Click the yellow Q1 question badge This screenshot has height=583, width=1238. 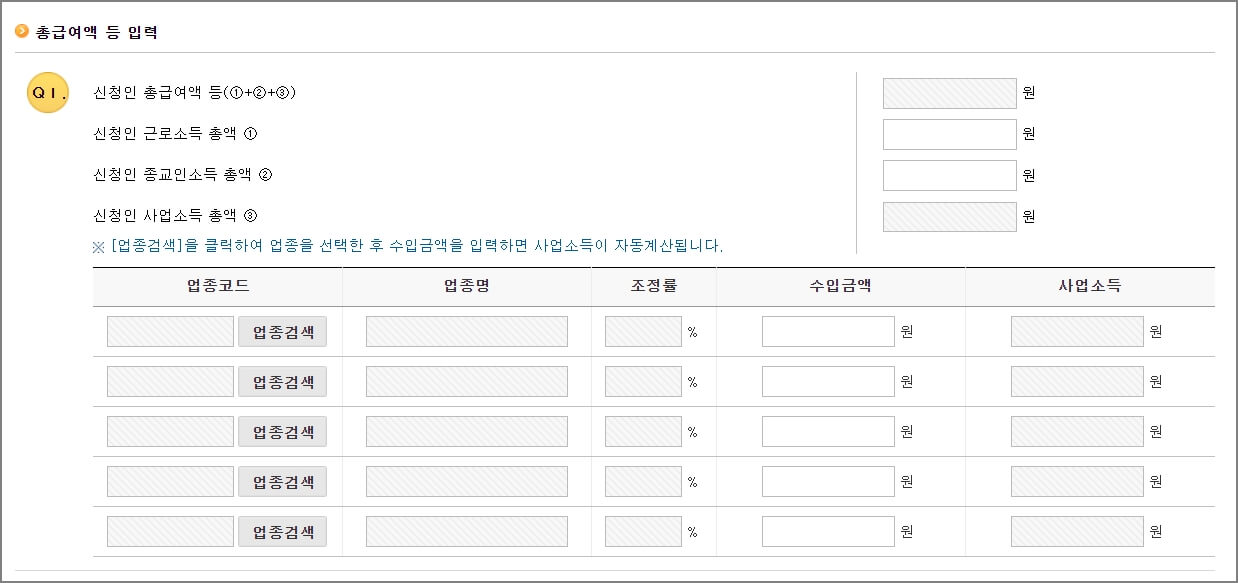click(x=47, y=93)
